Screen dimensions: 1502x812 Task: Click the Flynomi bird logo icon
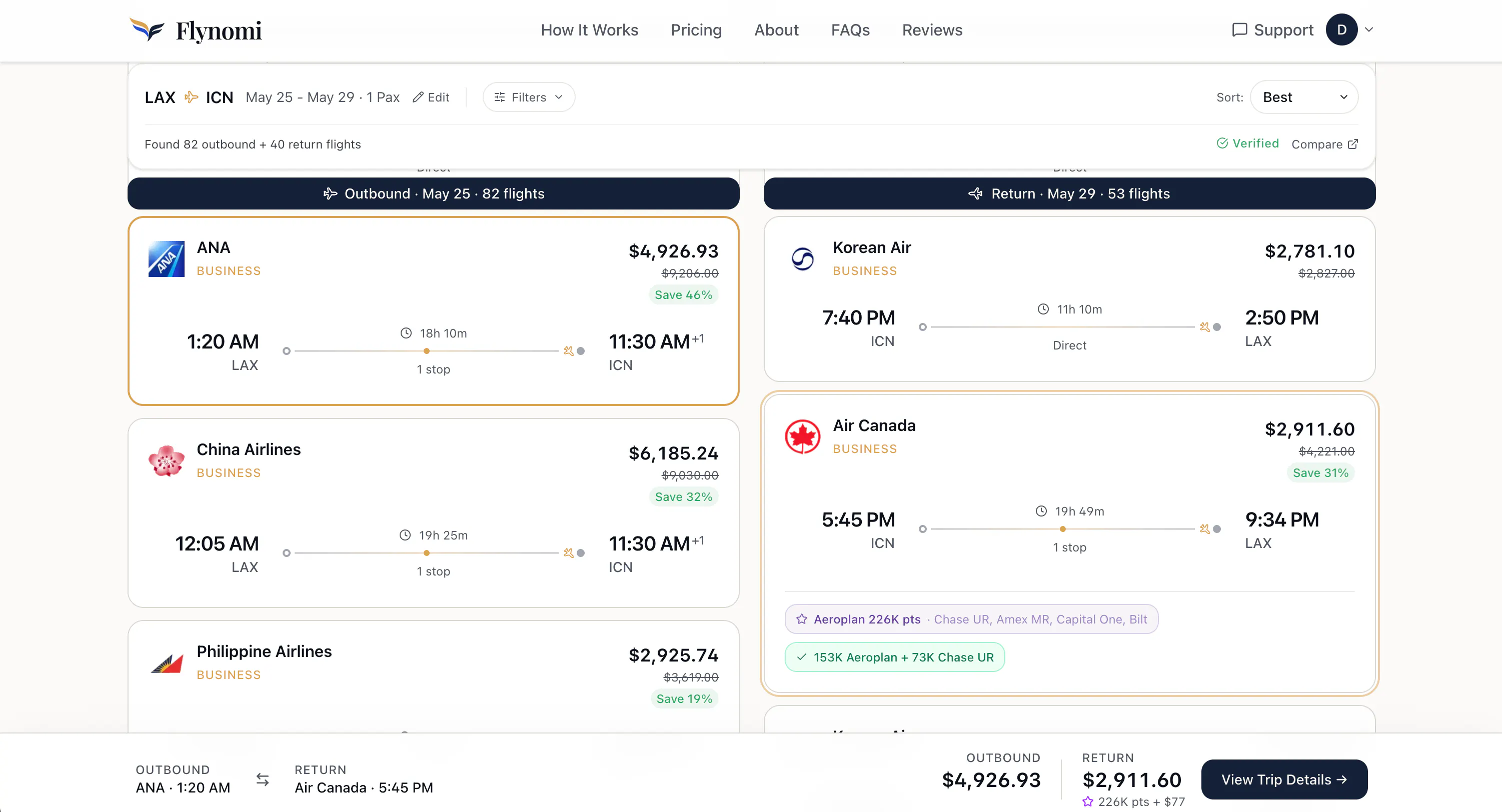(x=147, y=29)
